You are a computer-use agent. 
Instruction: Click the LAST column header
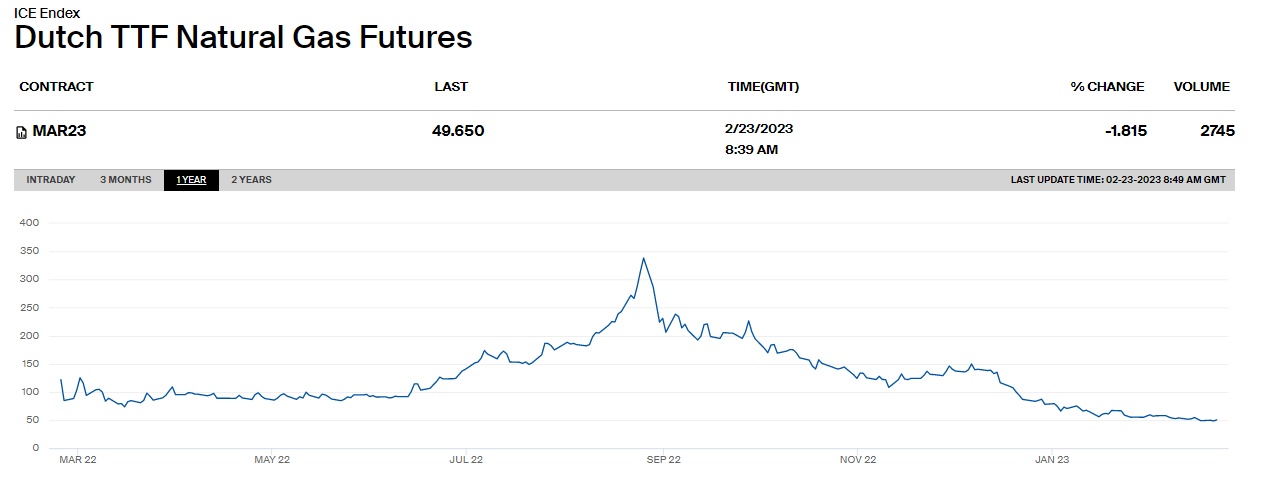click(451, 87)
